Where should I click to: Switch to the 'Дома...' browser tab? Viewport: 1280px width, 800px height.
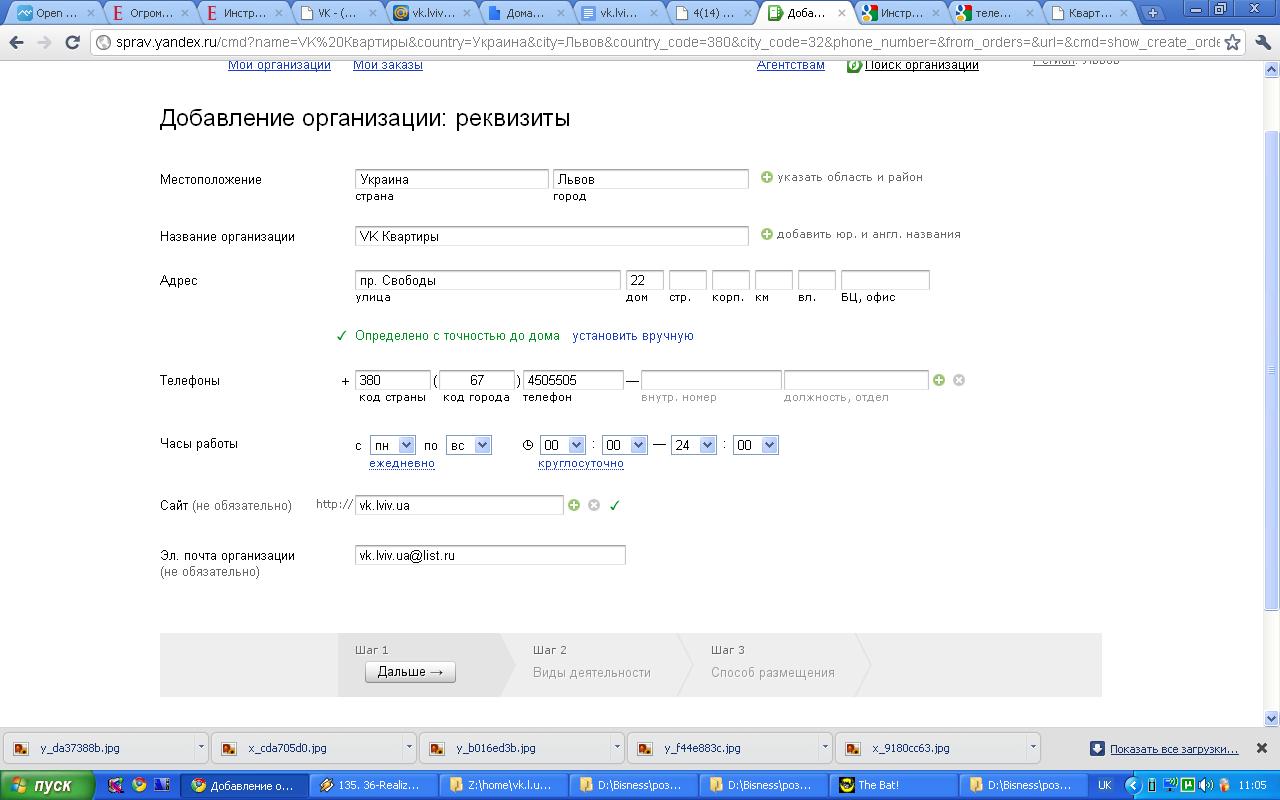tap(524, 13)
